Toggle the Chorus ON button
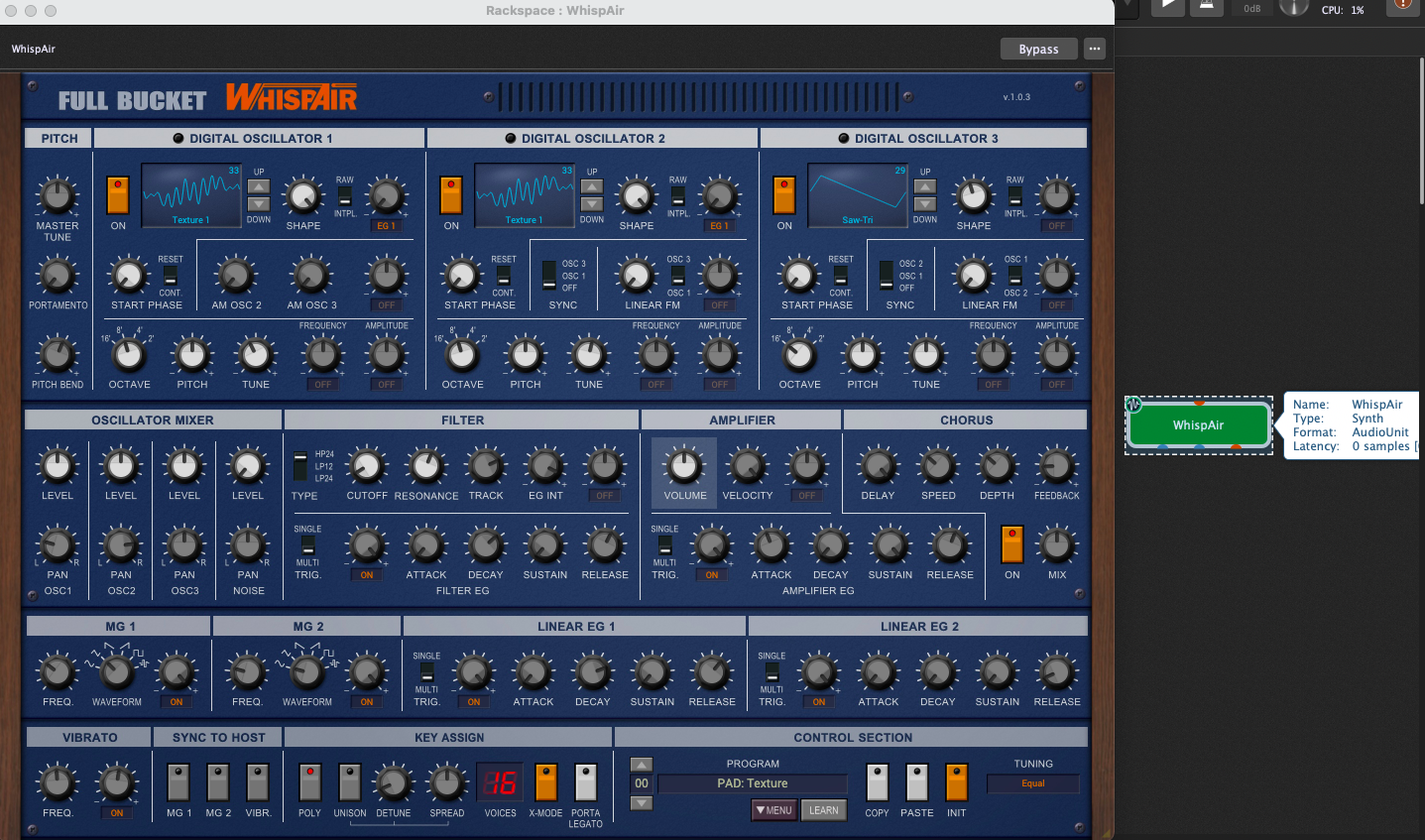The image size is (1425, 840). coord(1011,545)
